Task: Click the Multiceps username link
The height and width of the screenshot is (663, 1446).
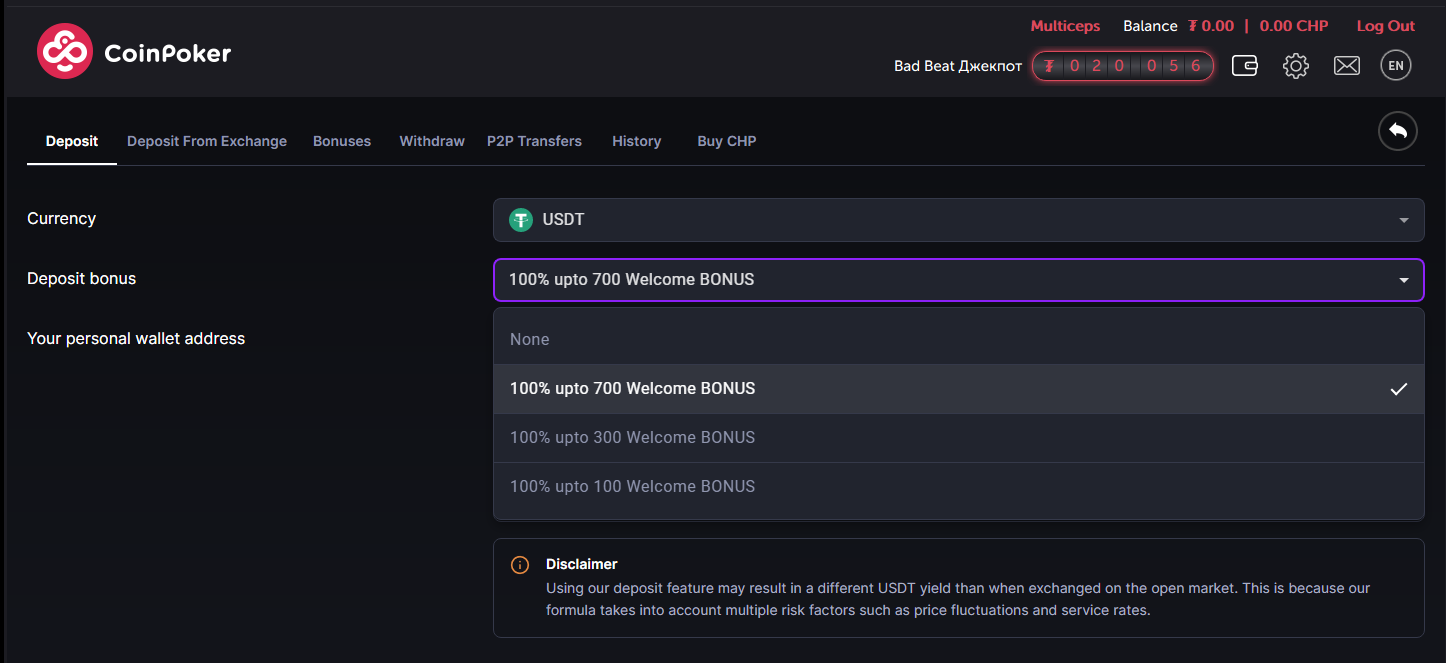Action: click(1065, 26)
